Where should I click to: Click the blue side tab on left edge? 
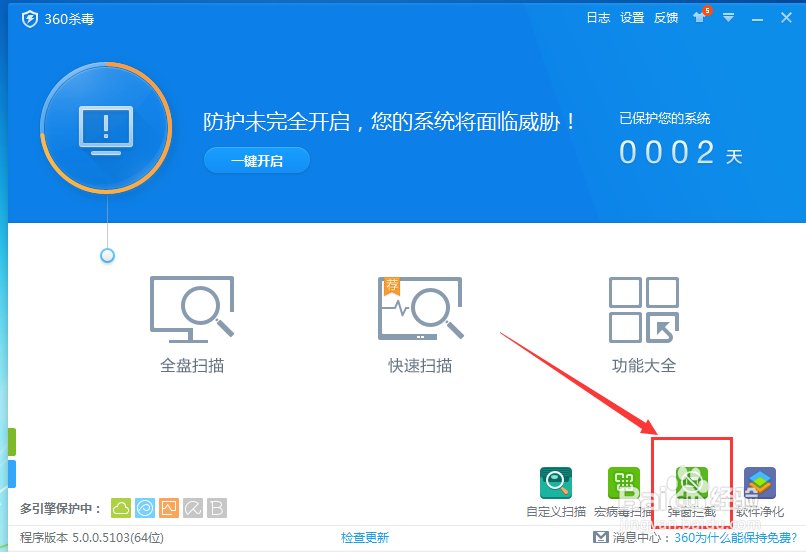(x=12, y=474)
